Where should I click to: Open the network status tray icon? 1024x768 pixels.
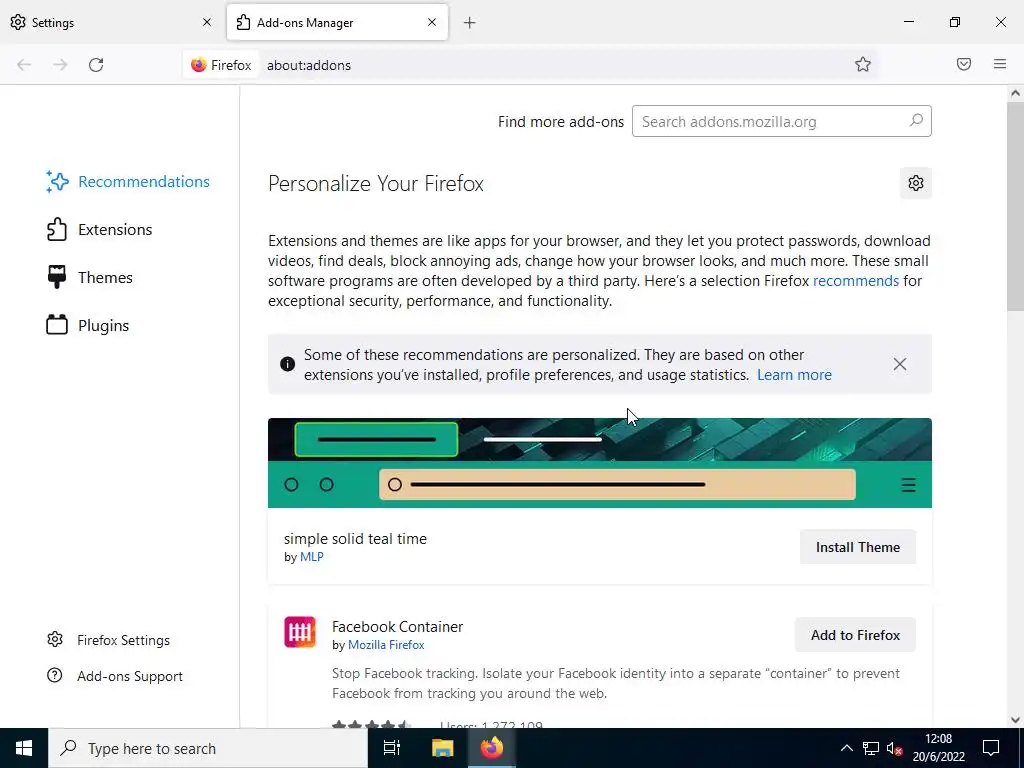871,748
